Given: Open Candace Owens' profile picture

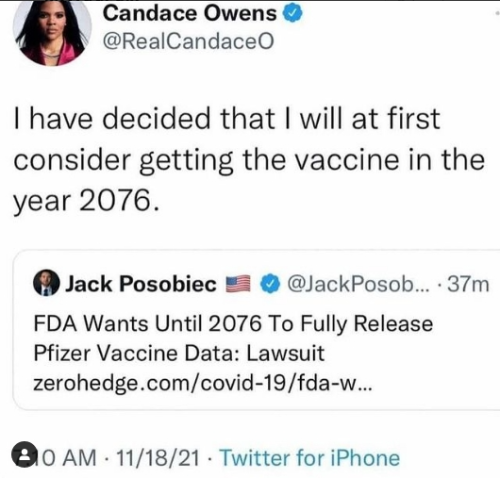Looking at the screenshot, I should (x=52, y=33).
